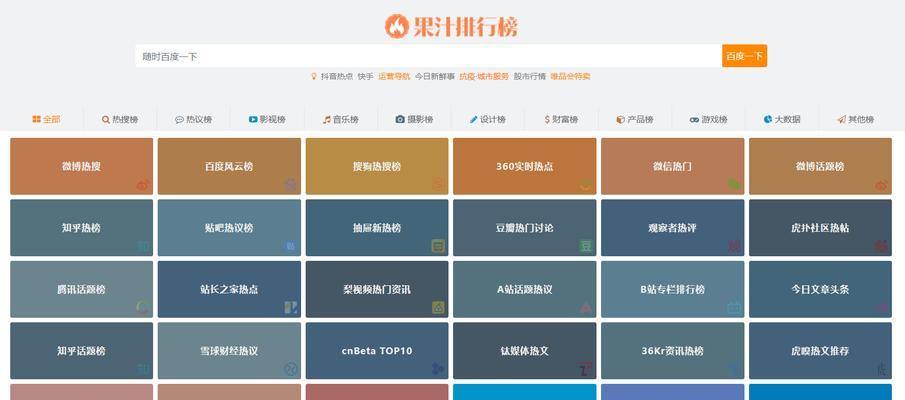Open the 知乎话题榜 card
This screenshot has height=400, width=905.
coord(81,351)
